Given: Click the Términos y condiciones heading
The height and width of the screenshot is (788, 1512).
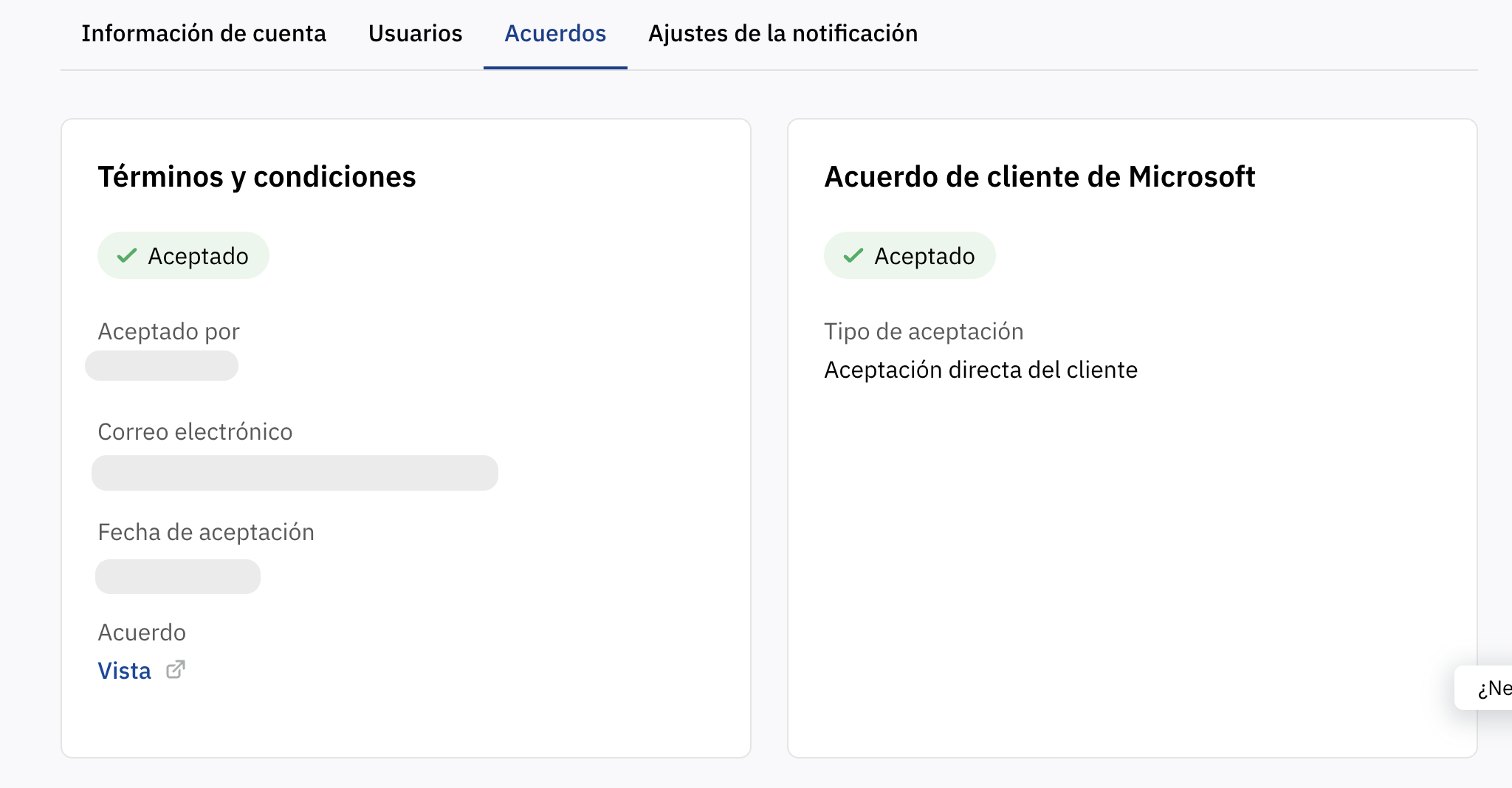Looking at the screenshot, I should coord(257,177).
